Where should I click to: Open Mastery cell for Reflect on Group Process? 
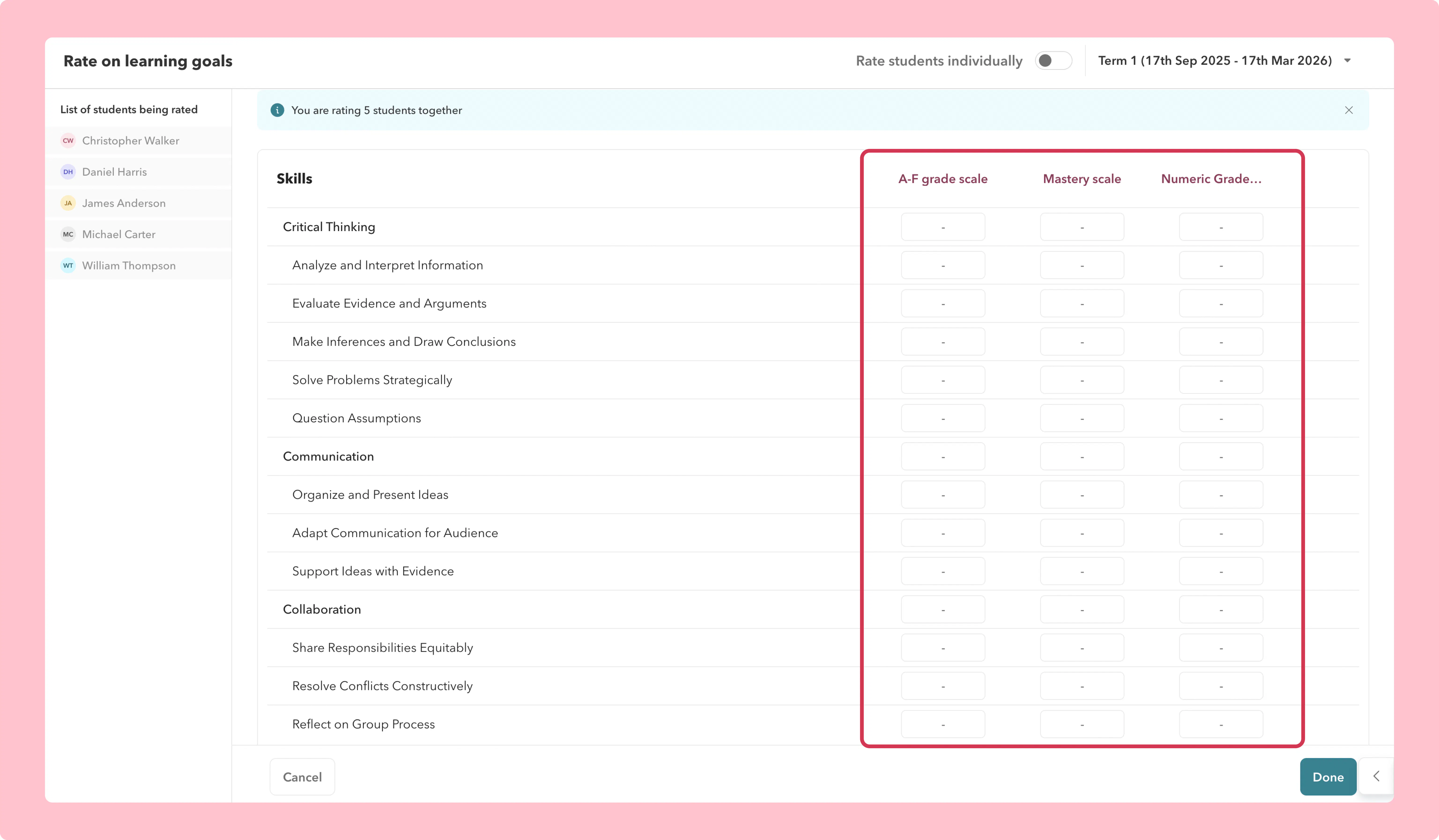(x=1082, y=724)
